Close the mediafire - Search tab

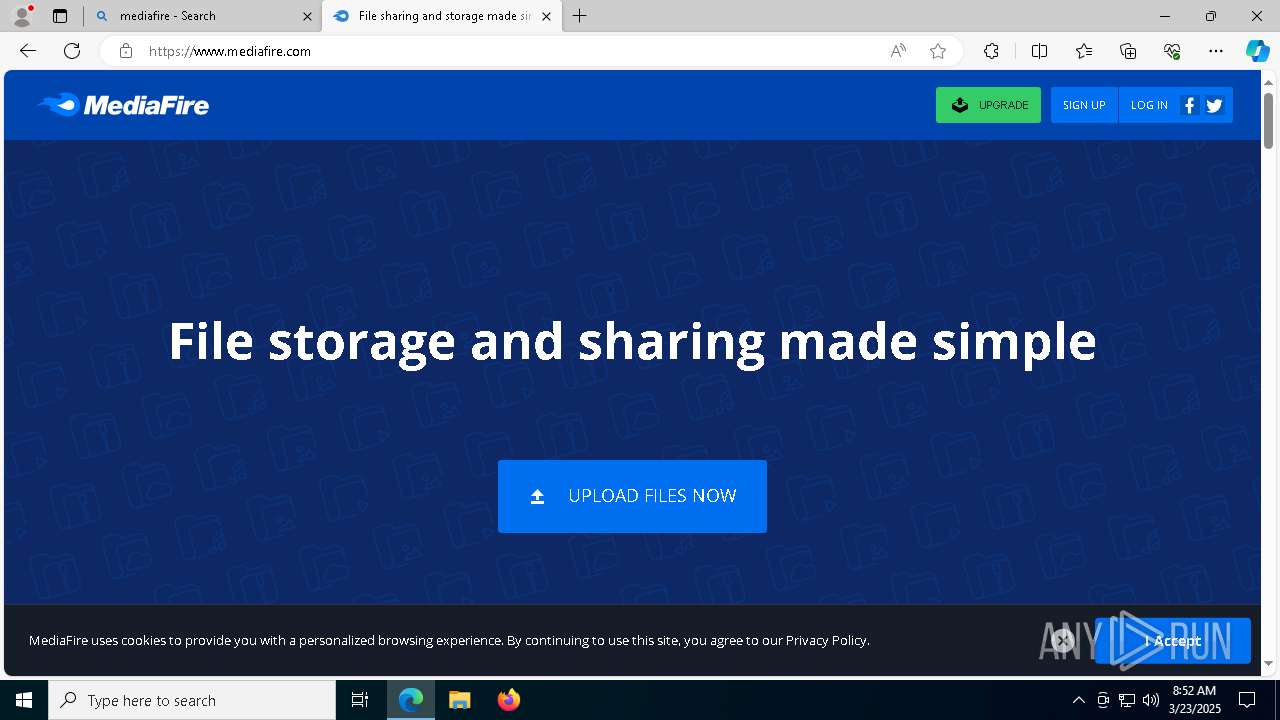pyautogui.click(x=307, y=16)
